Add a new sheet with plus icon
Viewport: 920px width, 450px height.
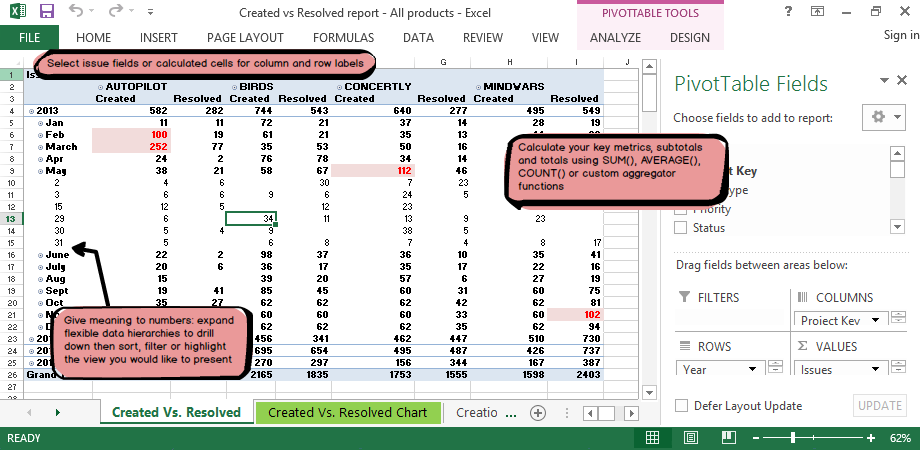click(x=537, y=412)
